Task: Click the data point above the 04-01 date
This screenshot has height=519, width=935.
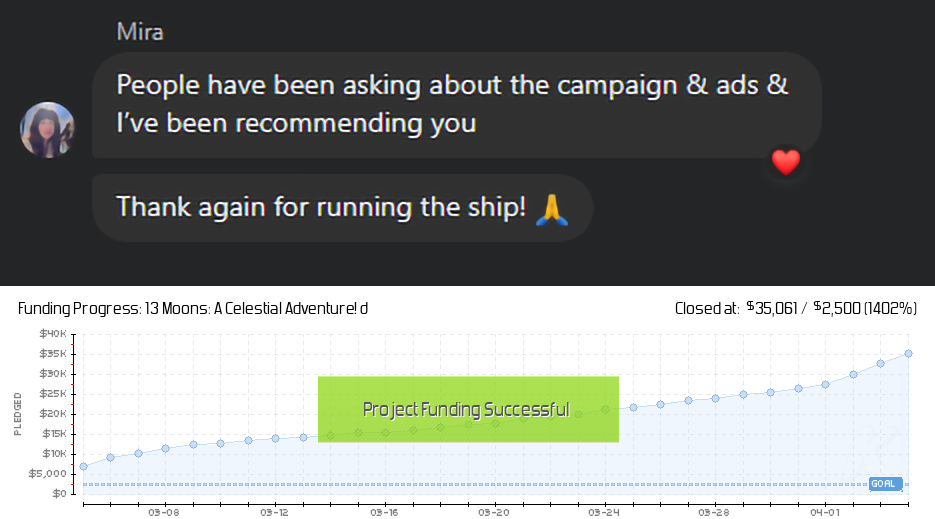Action: tap(825, 384)
